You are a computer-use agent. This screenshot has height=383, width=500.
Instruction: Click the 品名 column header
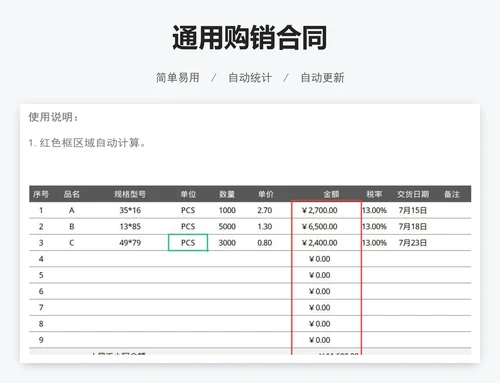(x=72, y=194)
